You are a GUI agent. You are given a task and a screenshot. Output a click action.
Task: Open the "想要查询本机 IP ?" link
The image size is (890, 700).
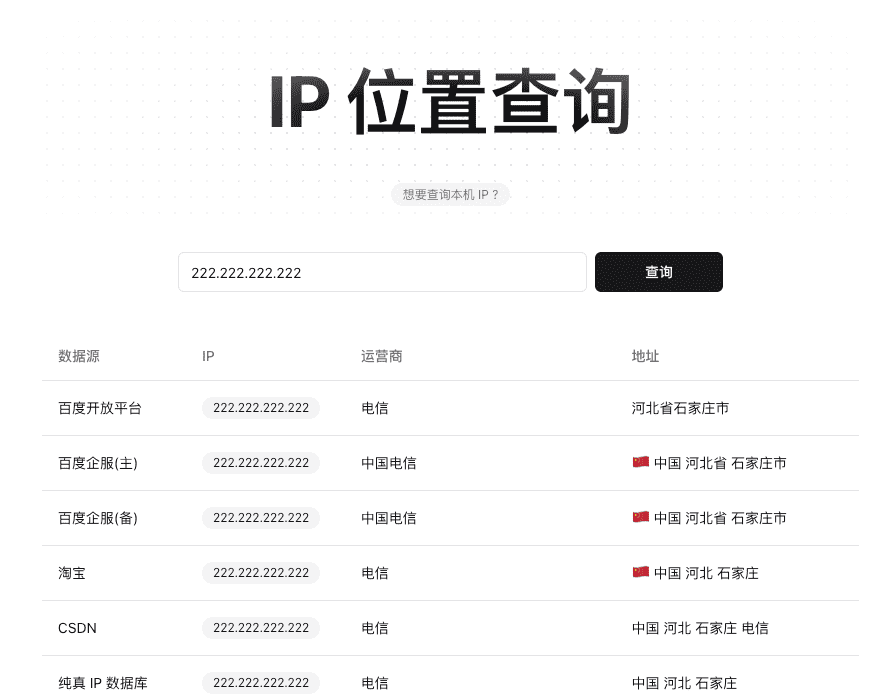pos(449,195)
